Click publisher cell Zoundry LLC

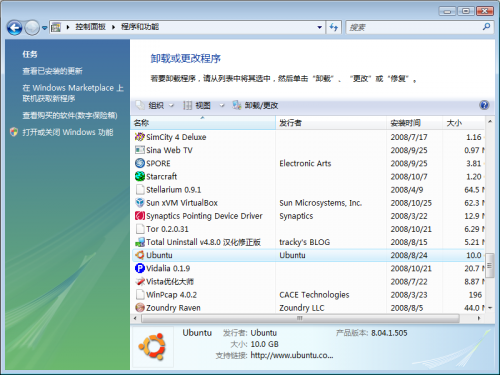click(x=301, y=308)
